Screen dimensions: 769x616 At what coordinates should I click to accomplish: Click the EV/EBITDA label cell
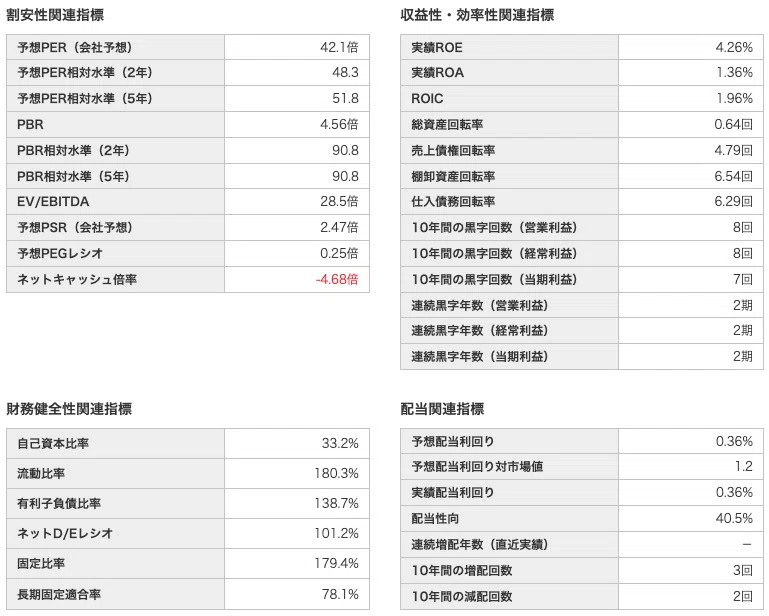click(115, 202)
